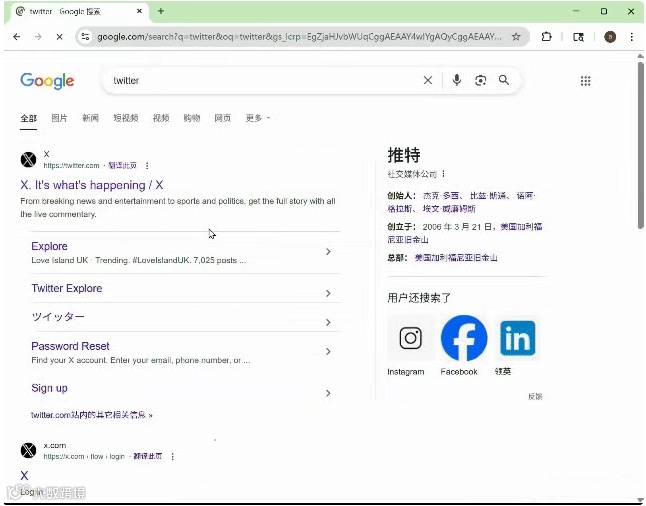This screenshot has height=506, width=646.
Task: Open Chrome three-dot menu
Action: tap(632, 37)
